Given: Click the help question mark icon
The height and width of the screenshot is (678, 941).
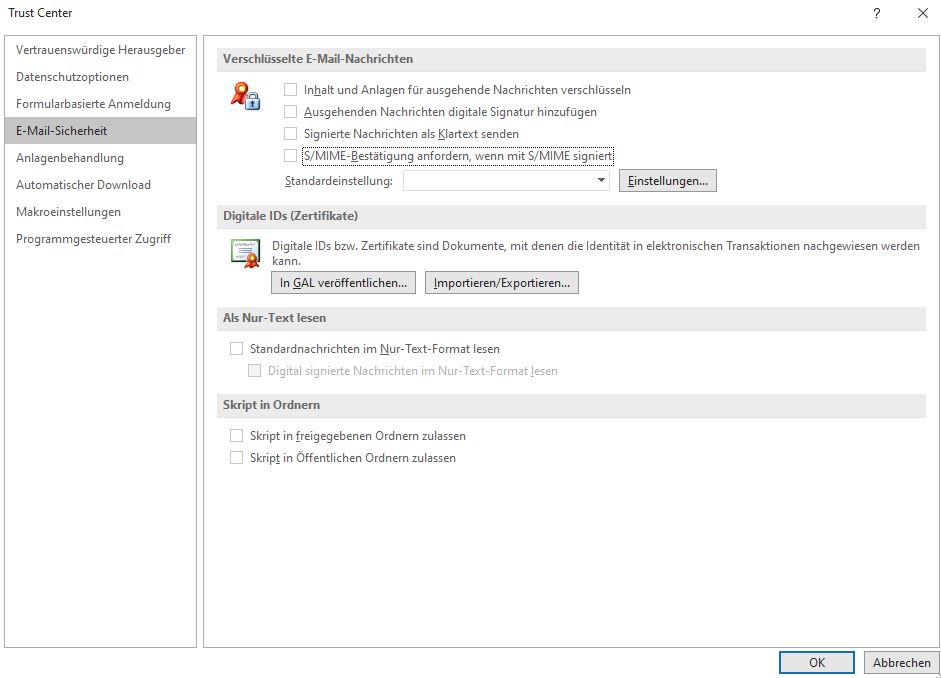Looking at the screenshot, I should (876, 13).
